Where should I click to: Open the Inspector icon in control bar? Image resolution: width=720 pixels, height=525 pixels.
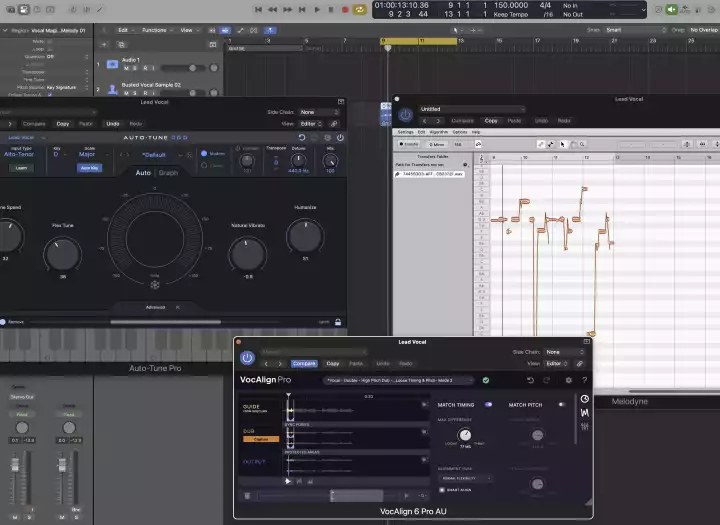24,9
